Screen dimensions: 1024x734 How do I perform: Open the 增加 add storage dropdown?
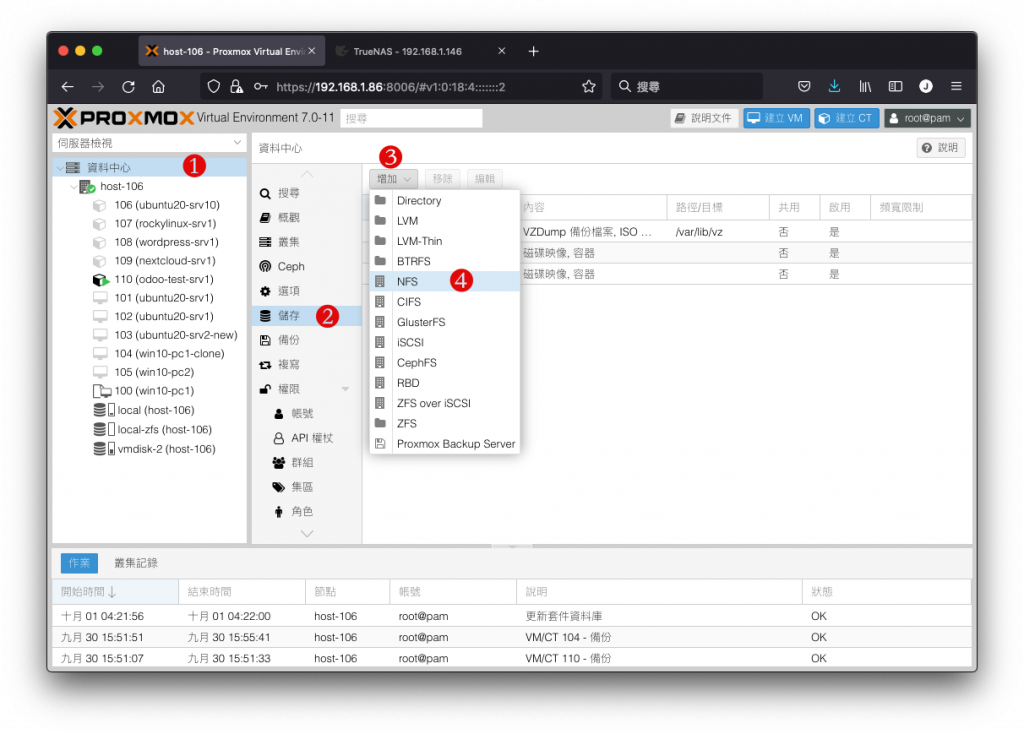[x=393, y=179]
